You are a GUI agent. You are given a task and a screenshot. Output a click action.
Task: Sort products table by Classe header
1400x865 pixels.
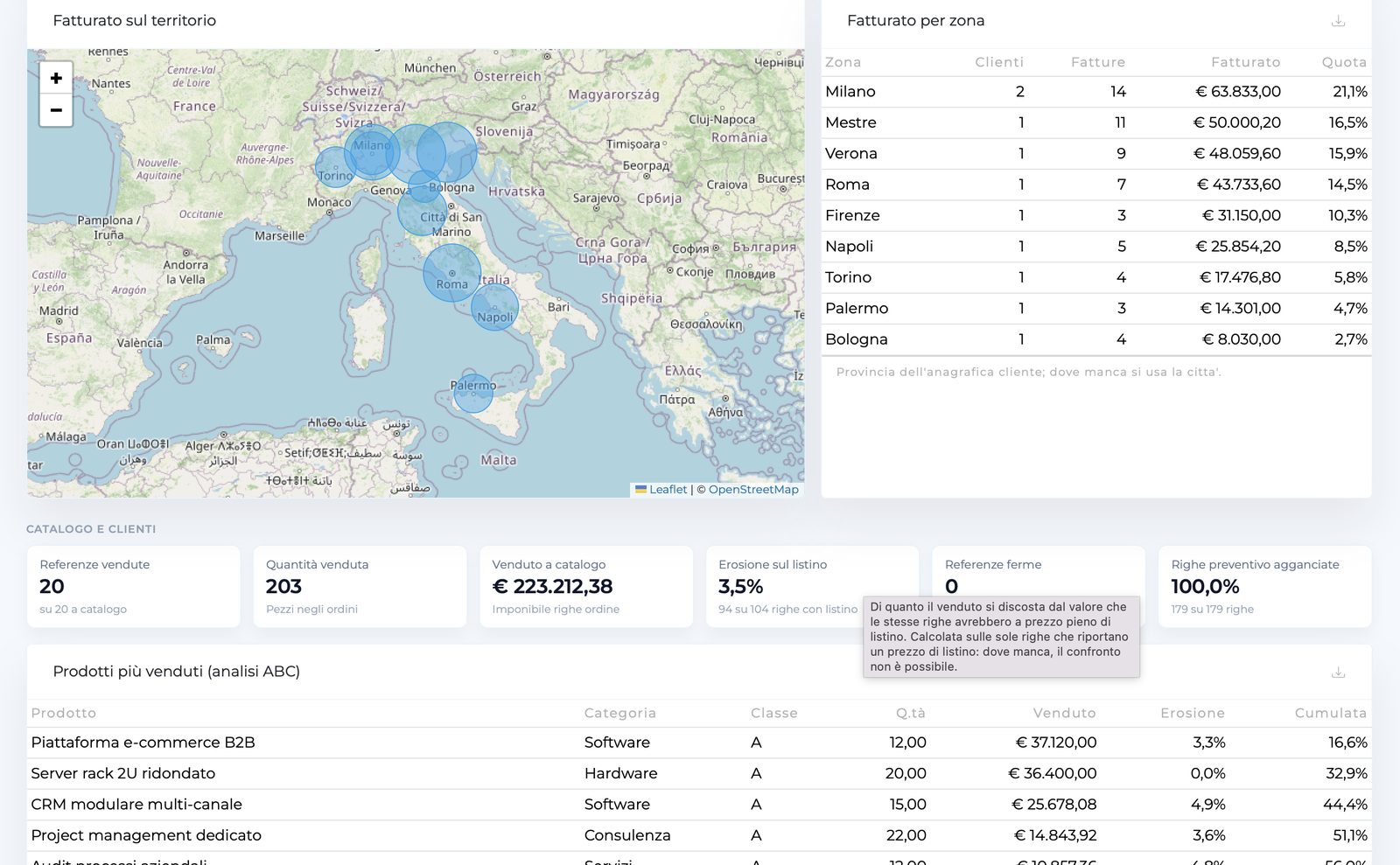click(x=773, y=713)
